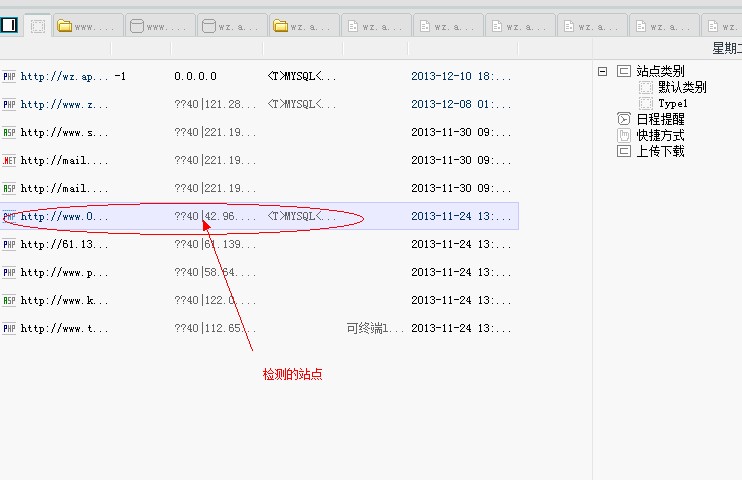This screenshot has height=480, width=742.
Task: Click the .NET icon beside the first http://mail row
Action: [x=9, y=160]
